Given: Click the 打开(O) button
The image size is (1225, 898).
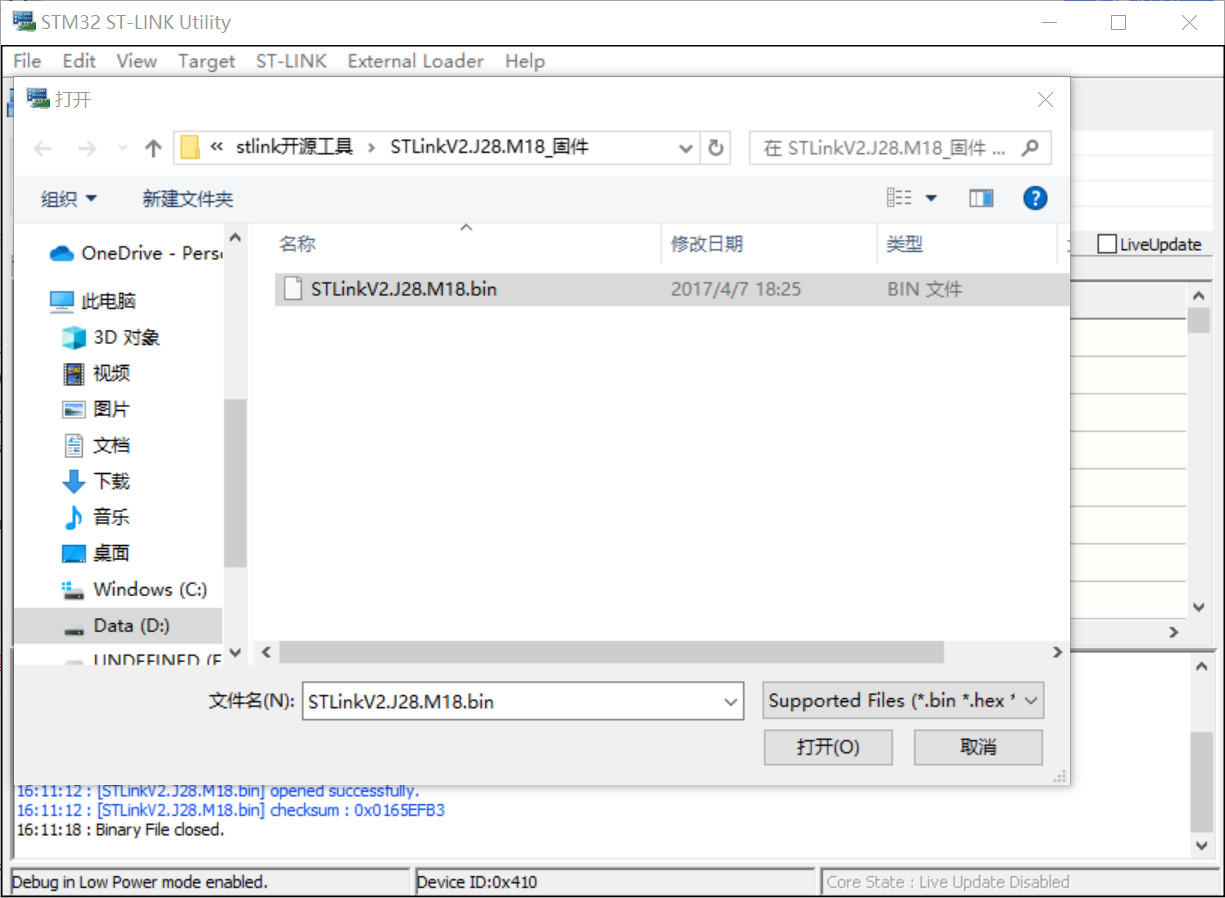Looking at the screenshot, I should point(828,747).
